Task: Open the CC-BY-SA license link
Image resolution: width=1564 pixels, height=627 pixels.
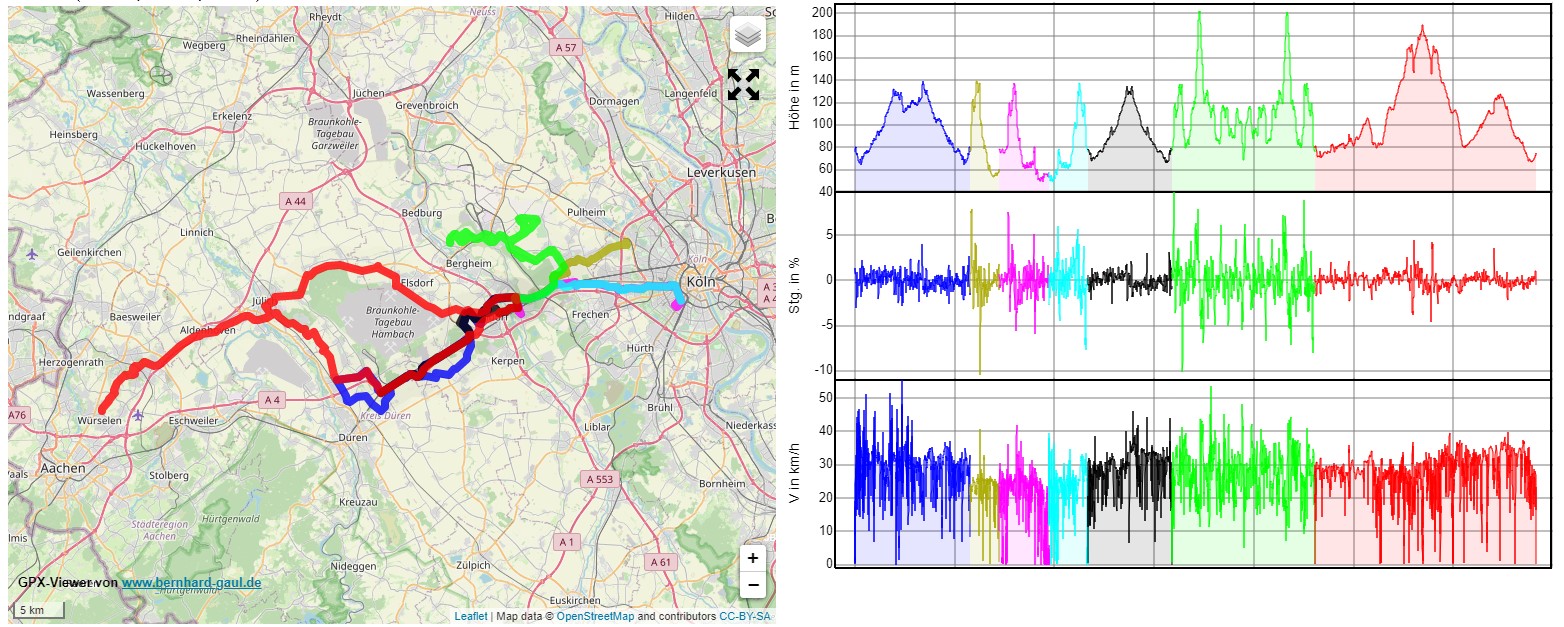Action: [x=745, y=616]
